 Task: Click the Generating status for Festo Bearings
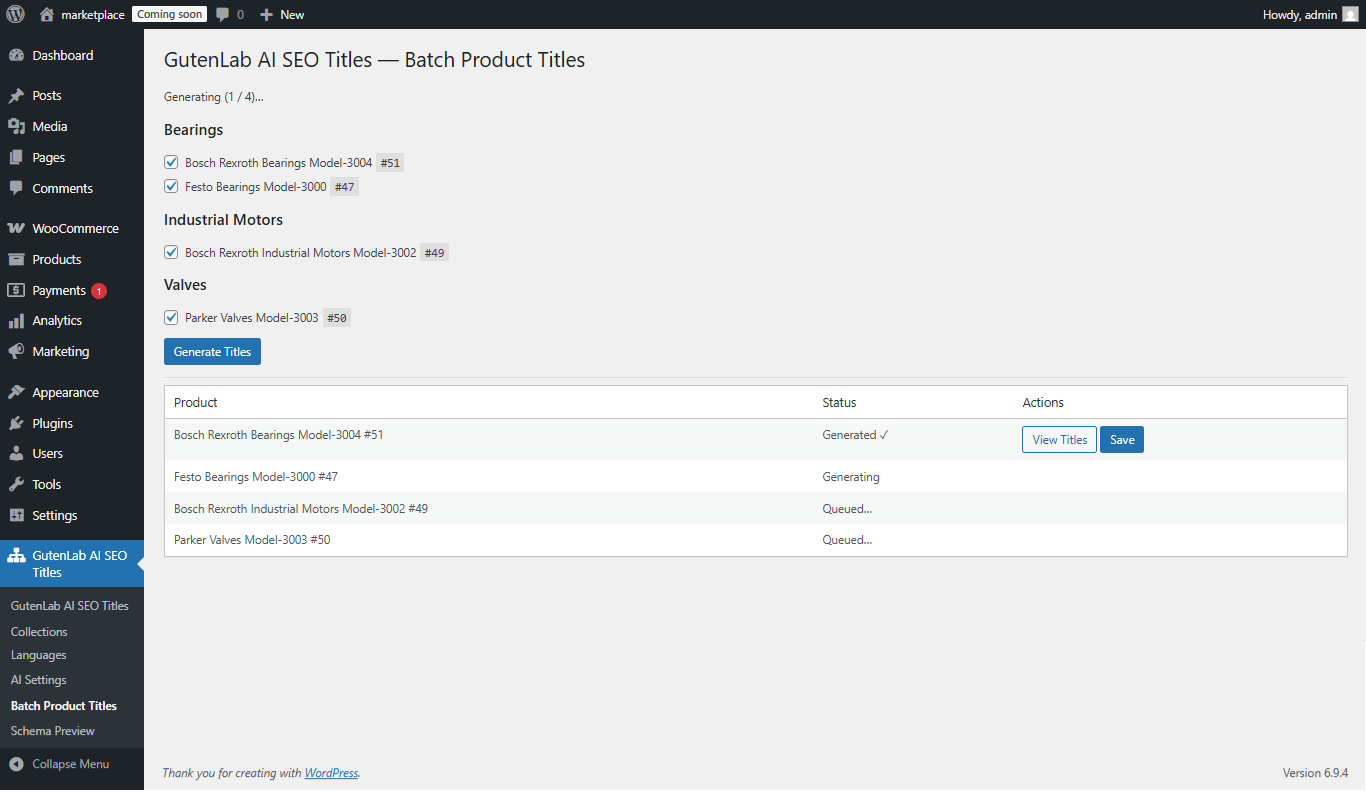(851, 477)
